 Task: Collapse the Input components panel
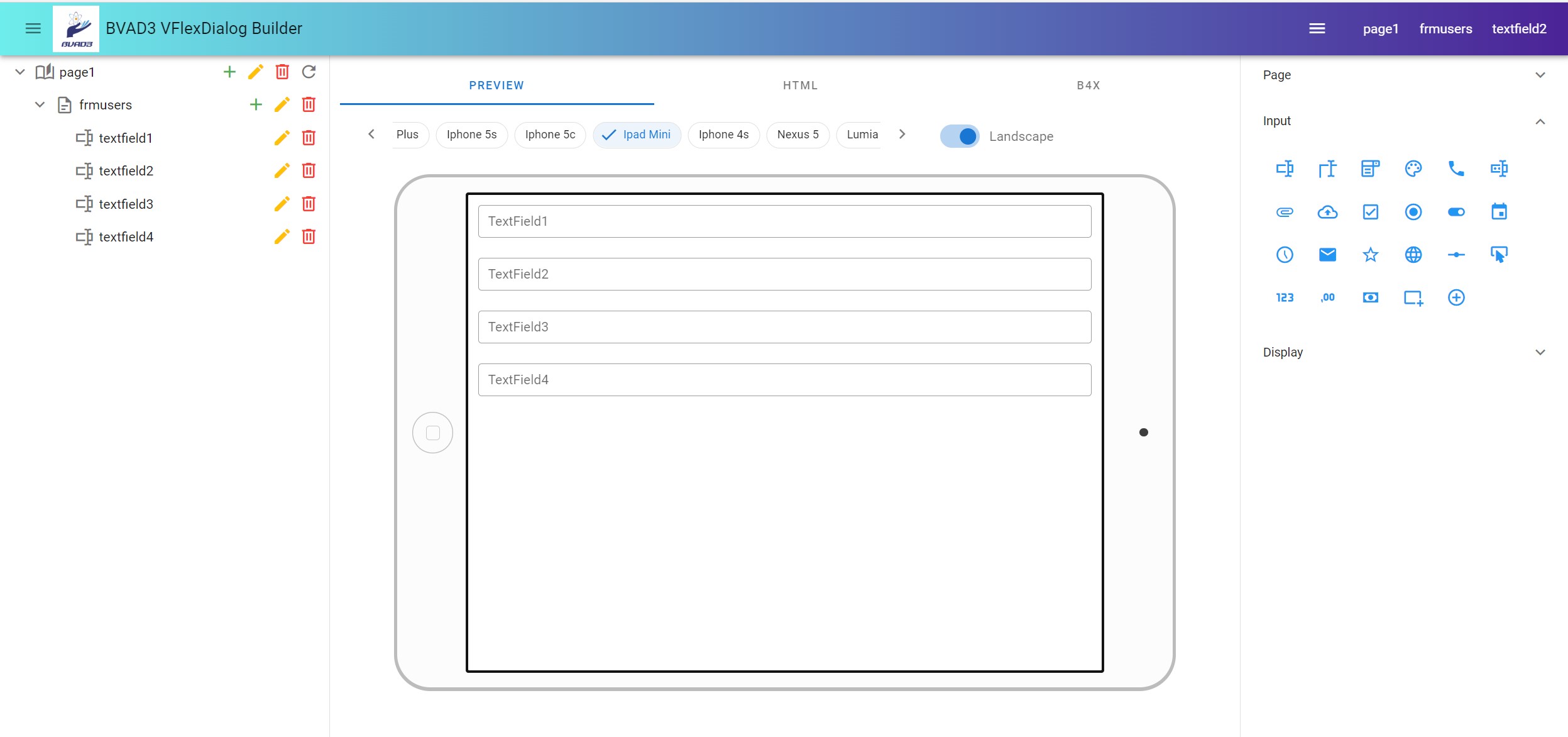coord(1540,121)
